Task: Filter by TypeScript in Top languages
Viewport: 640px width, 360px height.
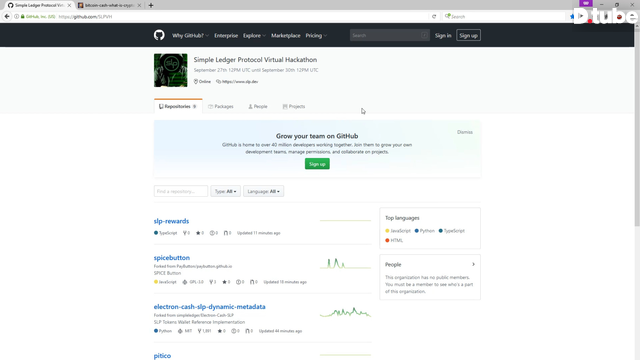Action: pyautogui.click(x=451, y=231)
